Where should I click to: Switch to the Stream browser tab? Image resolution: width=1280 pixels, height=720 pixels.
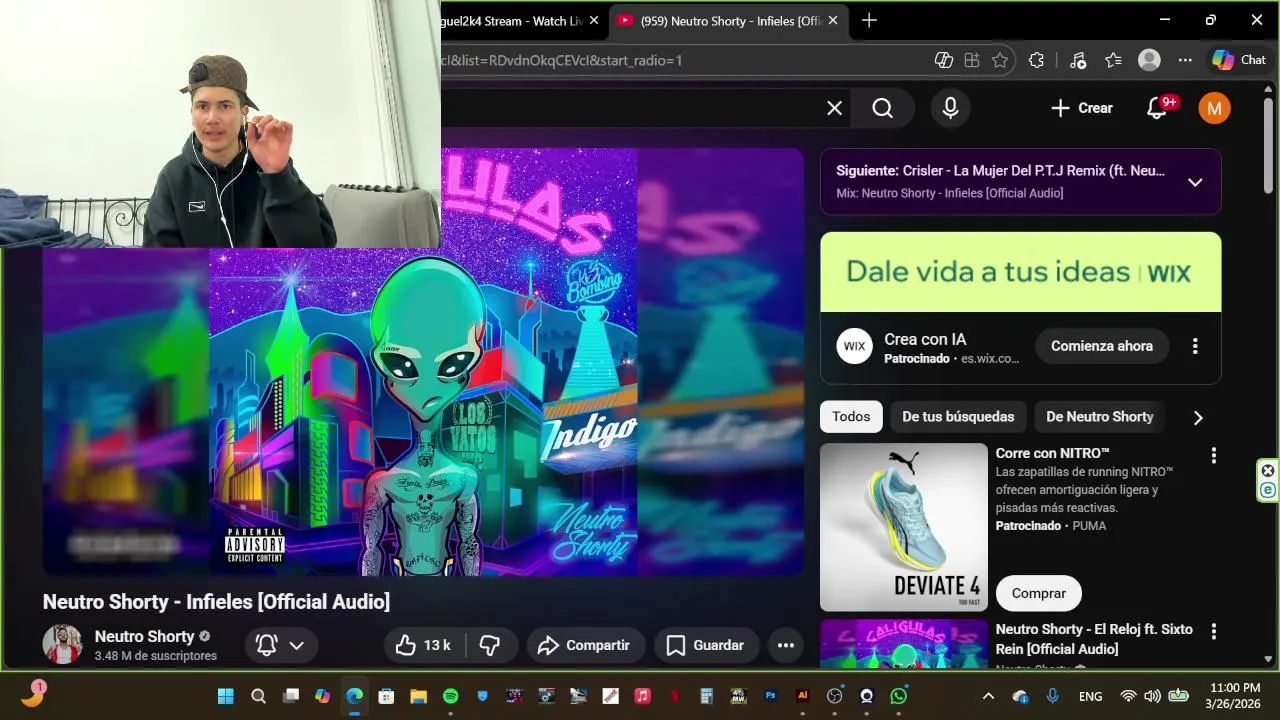[x=513, y=20]
